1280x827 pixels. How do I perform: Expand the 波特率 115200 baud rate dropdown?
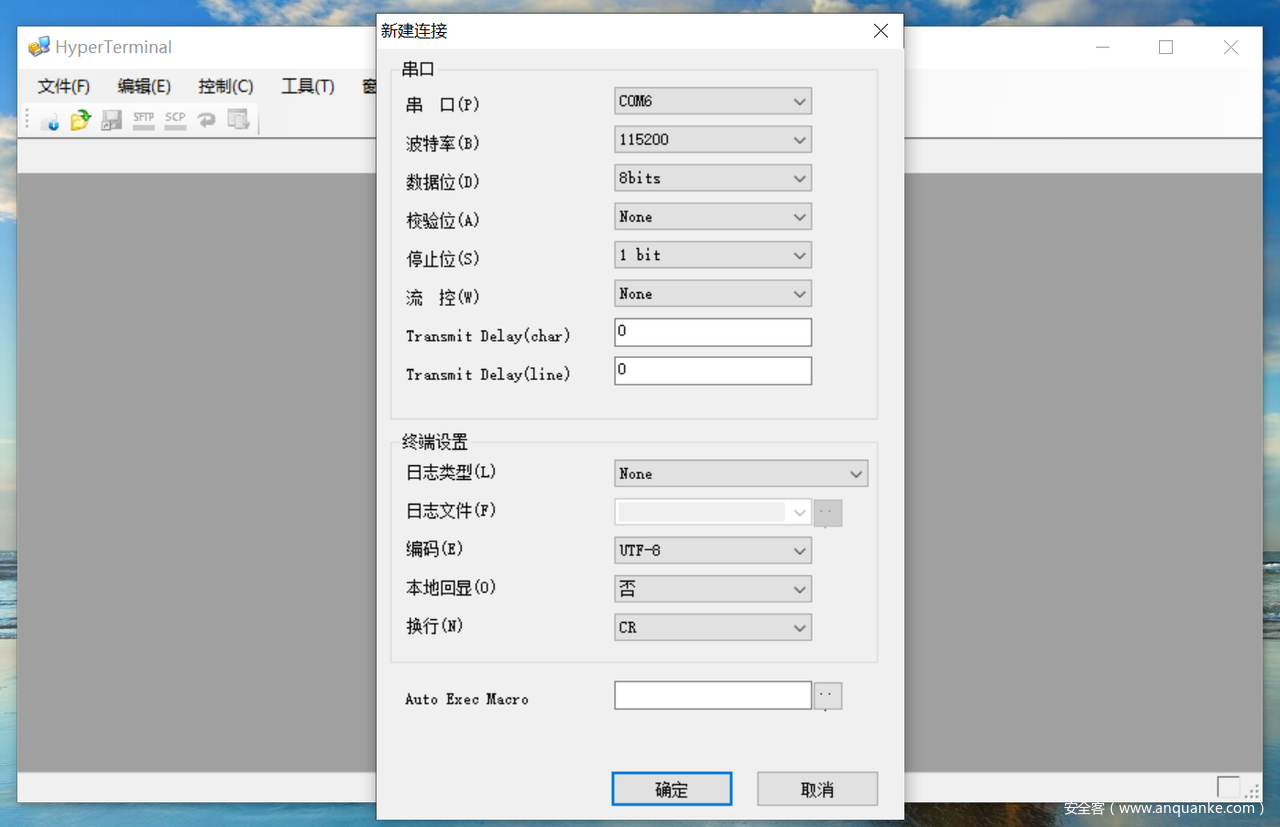tap(712, 140)
